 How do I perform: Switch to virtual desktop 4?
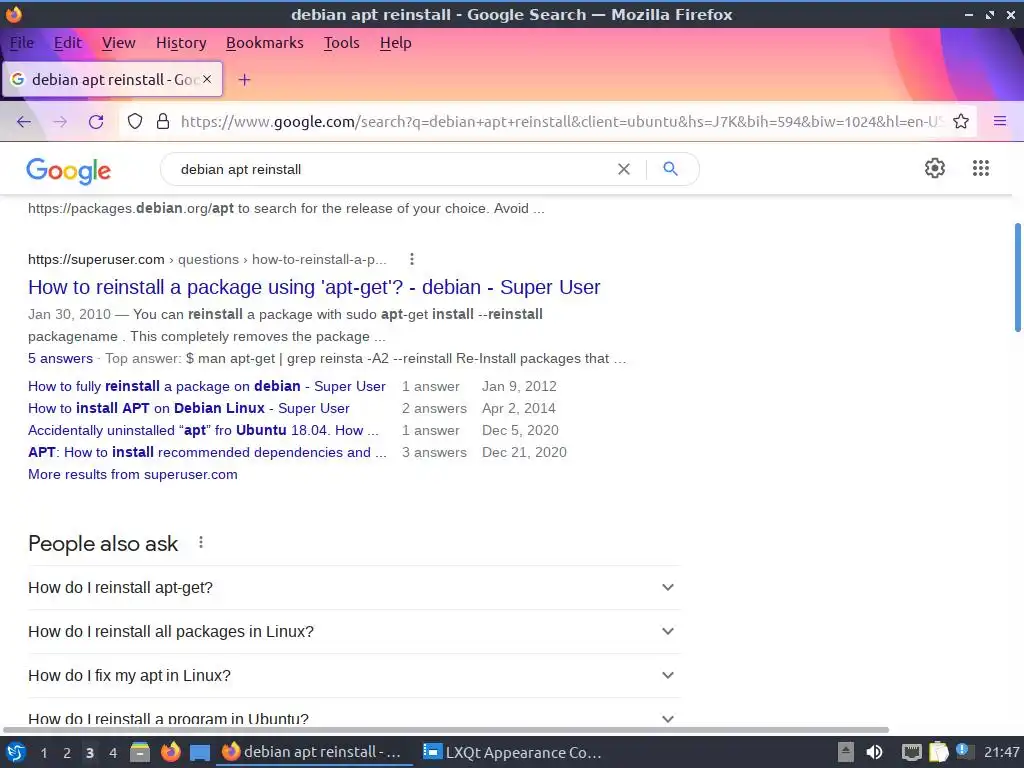(x=113, y=753)
